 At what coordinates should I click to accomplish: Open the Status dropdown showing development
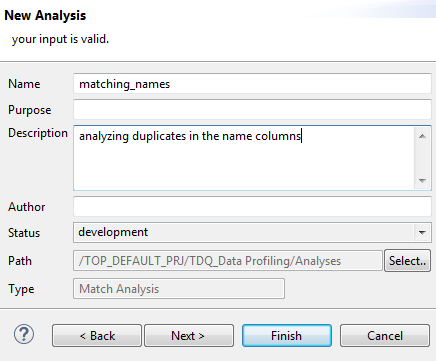(x=252, y=232)
